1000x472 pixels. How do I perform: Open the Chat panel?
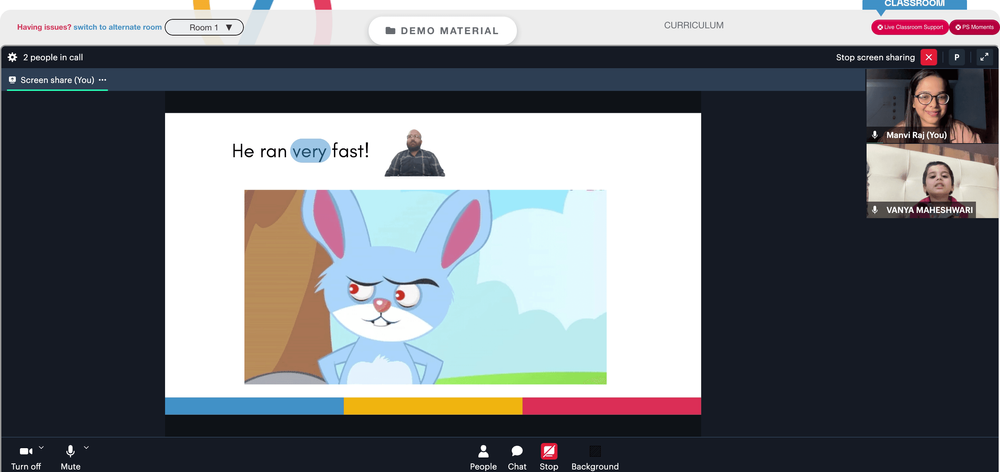(x=517, y=458)
